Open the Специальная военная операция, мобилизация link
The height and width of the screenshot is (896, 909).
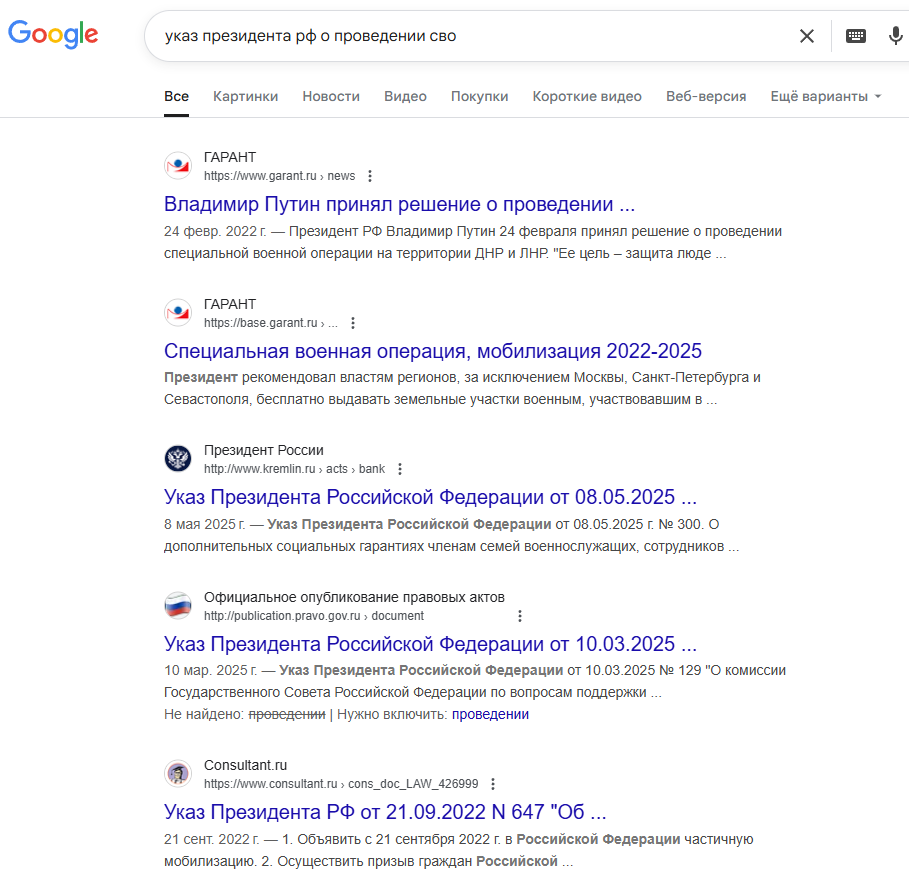[x=432, y=351]
